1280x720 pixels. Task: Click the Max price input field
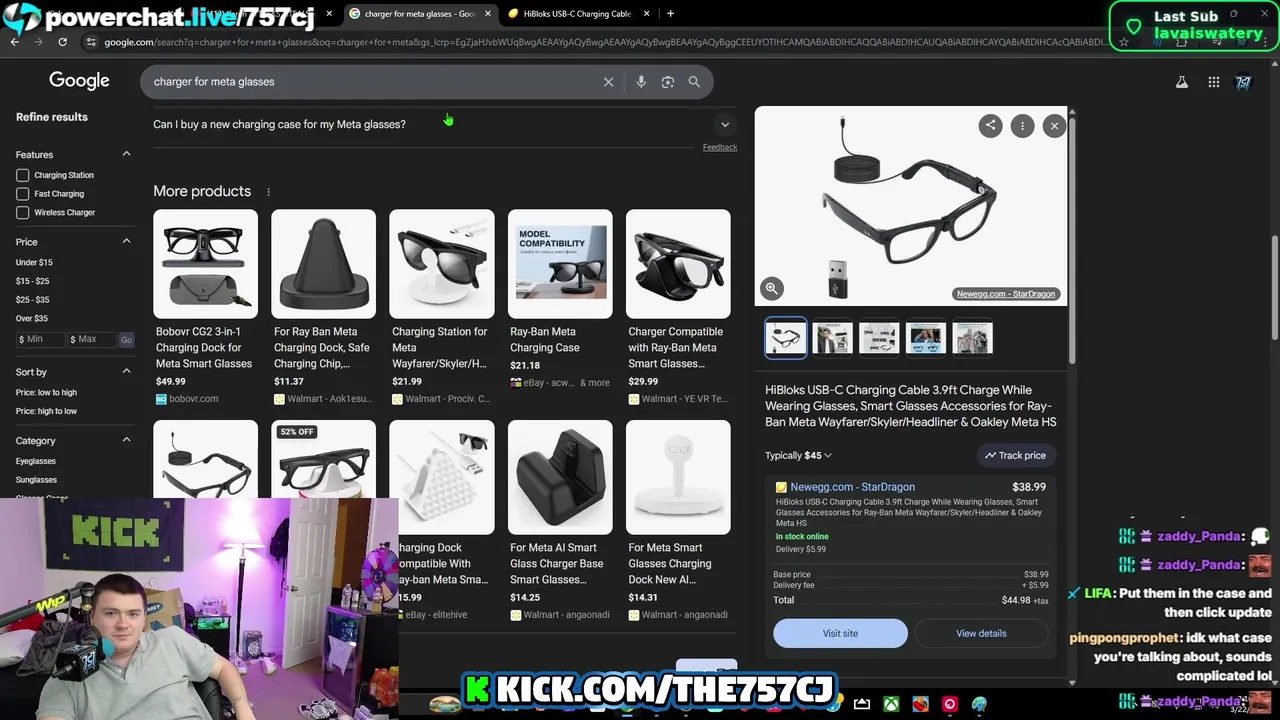tap(92, 340)
